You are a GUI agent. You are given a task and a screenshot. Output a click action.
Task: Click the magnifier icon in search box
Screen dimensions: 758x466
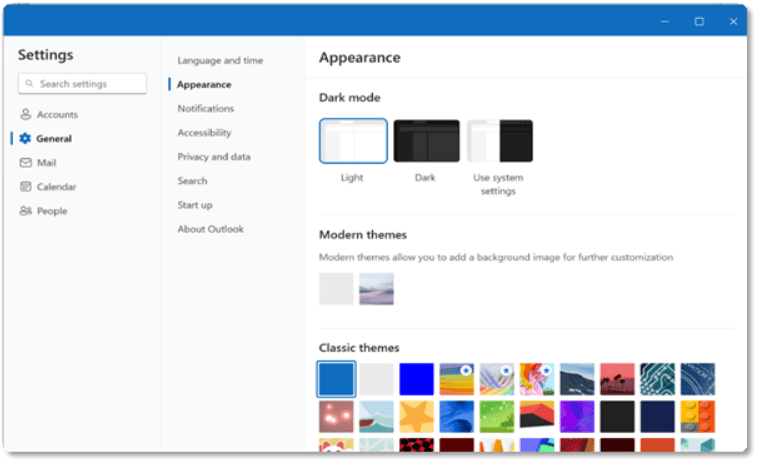click(x=29, y=84)
